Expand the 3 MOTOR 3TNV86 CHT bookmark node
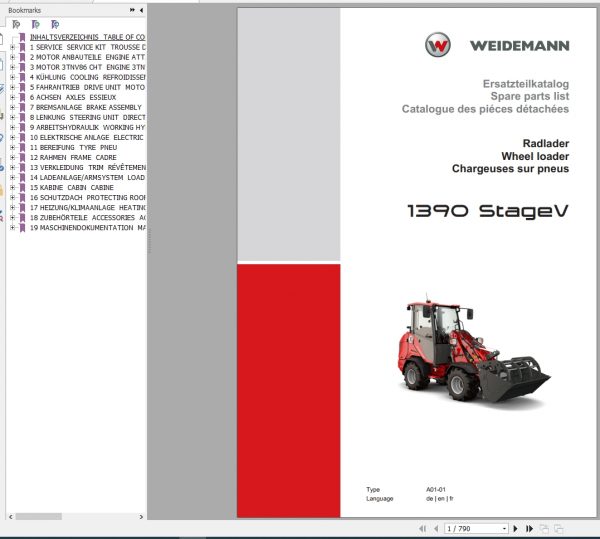Viewport: 600px width, 539px height. 12,67
